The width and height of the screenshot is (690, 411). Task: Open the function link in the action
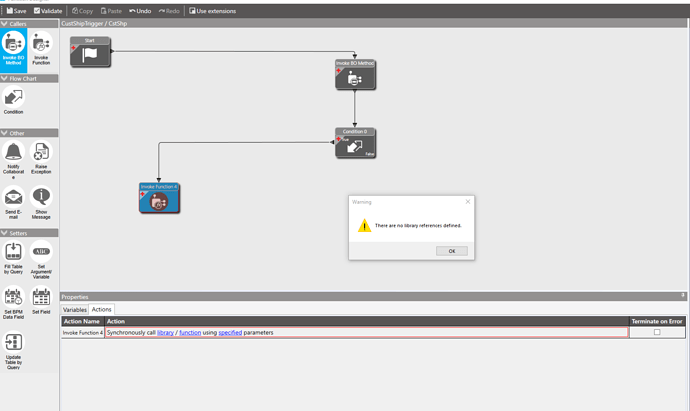coord(190,333)
